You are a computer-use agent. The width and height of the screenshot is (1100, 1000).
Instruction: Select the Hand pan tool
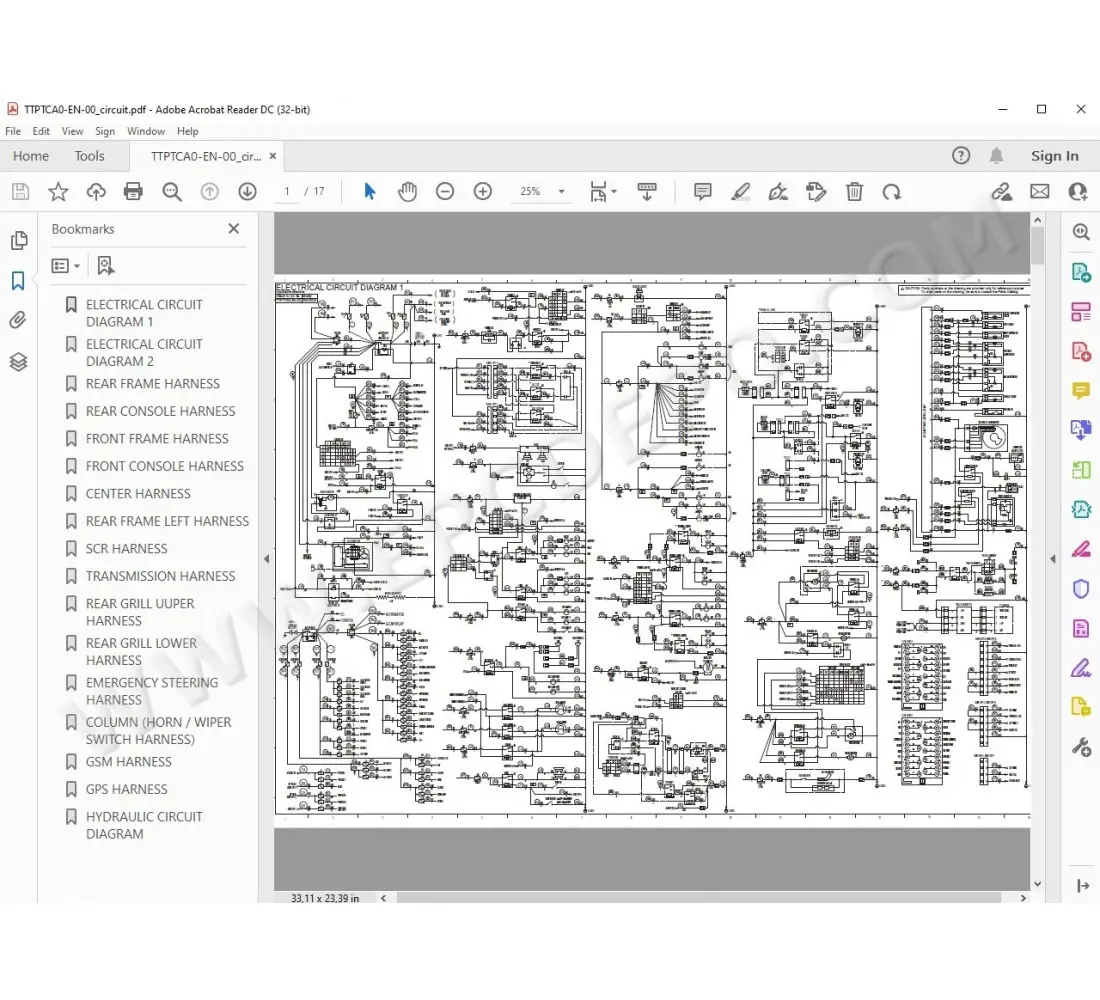point(407,191)
